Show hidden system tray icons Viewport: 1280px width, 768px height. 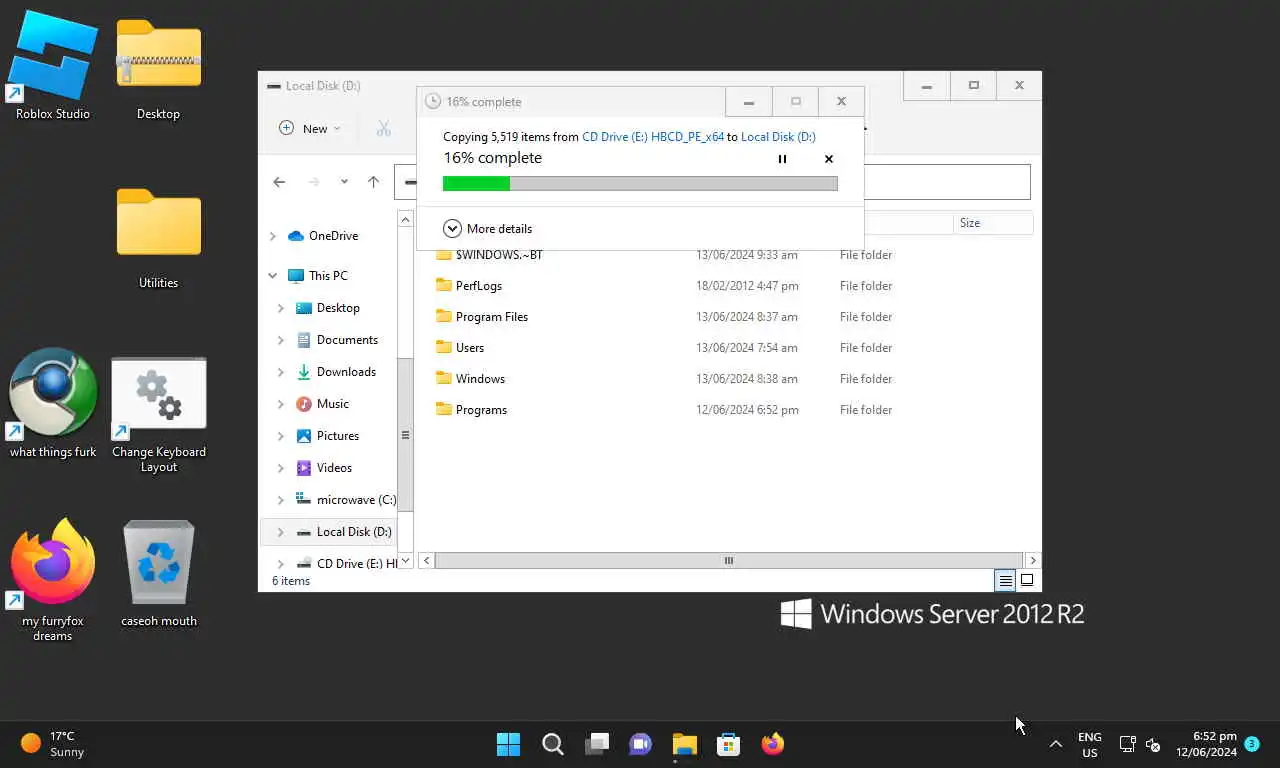[1055, 744]
